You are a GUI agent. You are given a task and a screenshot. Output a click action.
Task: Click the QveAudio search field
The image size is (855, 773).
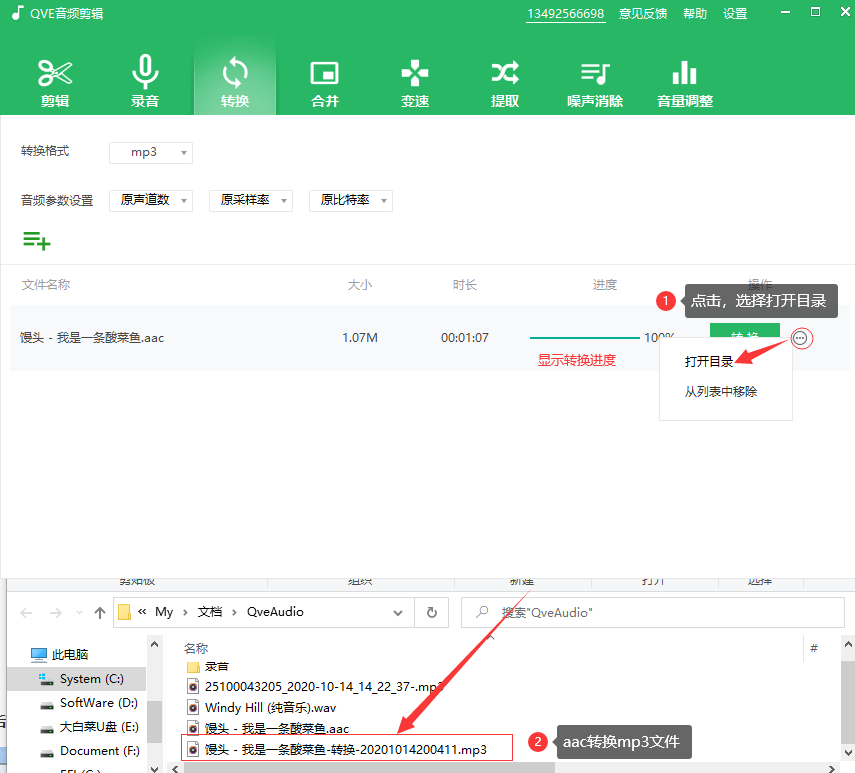tap(653, 613)
